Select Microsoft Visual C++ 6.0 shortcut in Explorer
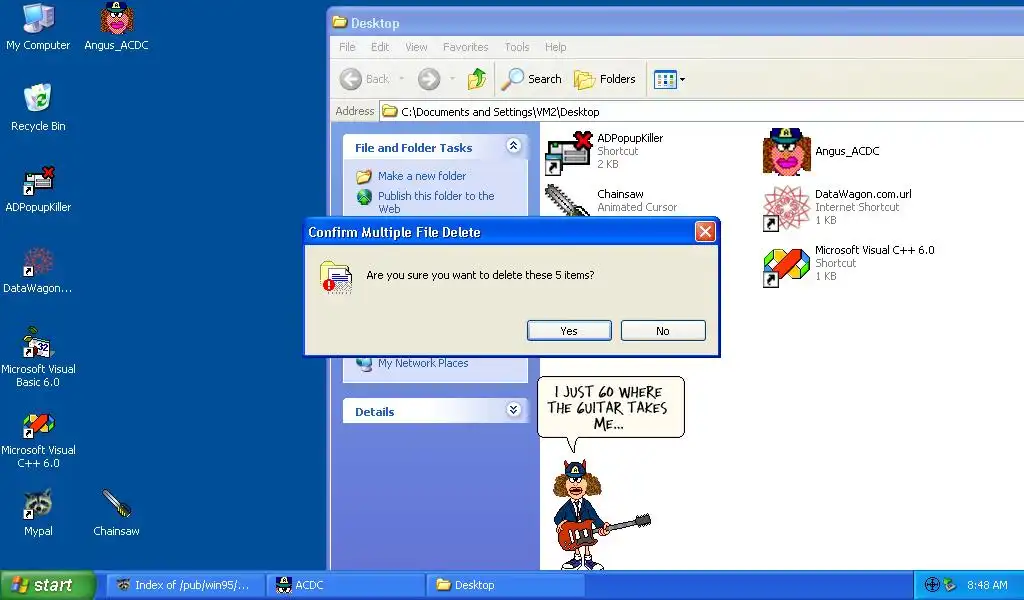The width and height of the screenshot is (1024, 600). click(x=848, y=264)
